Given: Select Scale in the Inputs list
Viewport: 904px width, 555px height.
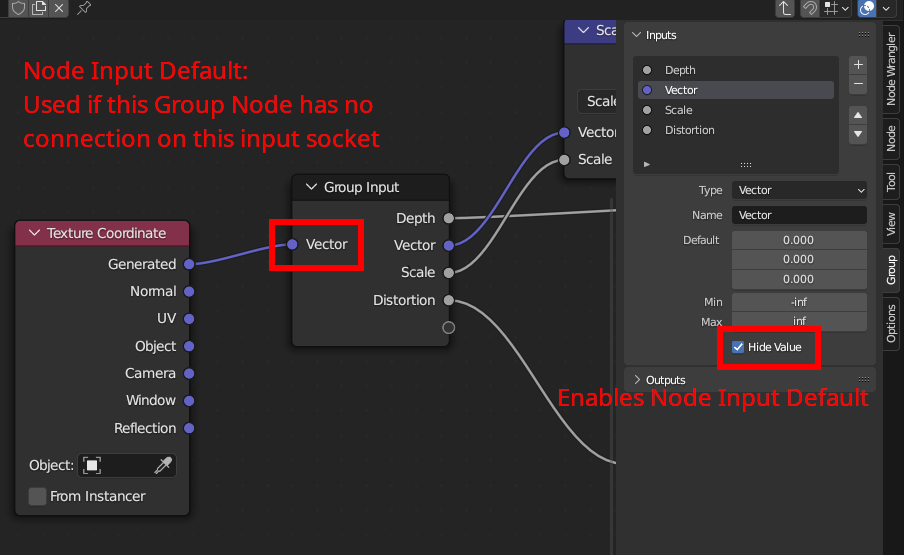Looking at the screenshot, I should [x=736, y=110].
